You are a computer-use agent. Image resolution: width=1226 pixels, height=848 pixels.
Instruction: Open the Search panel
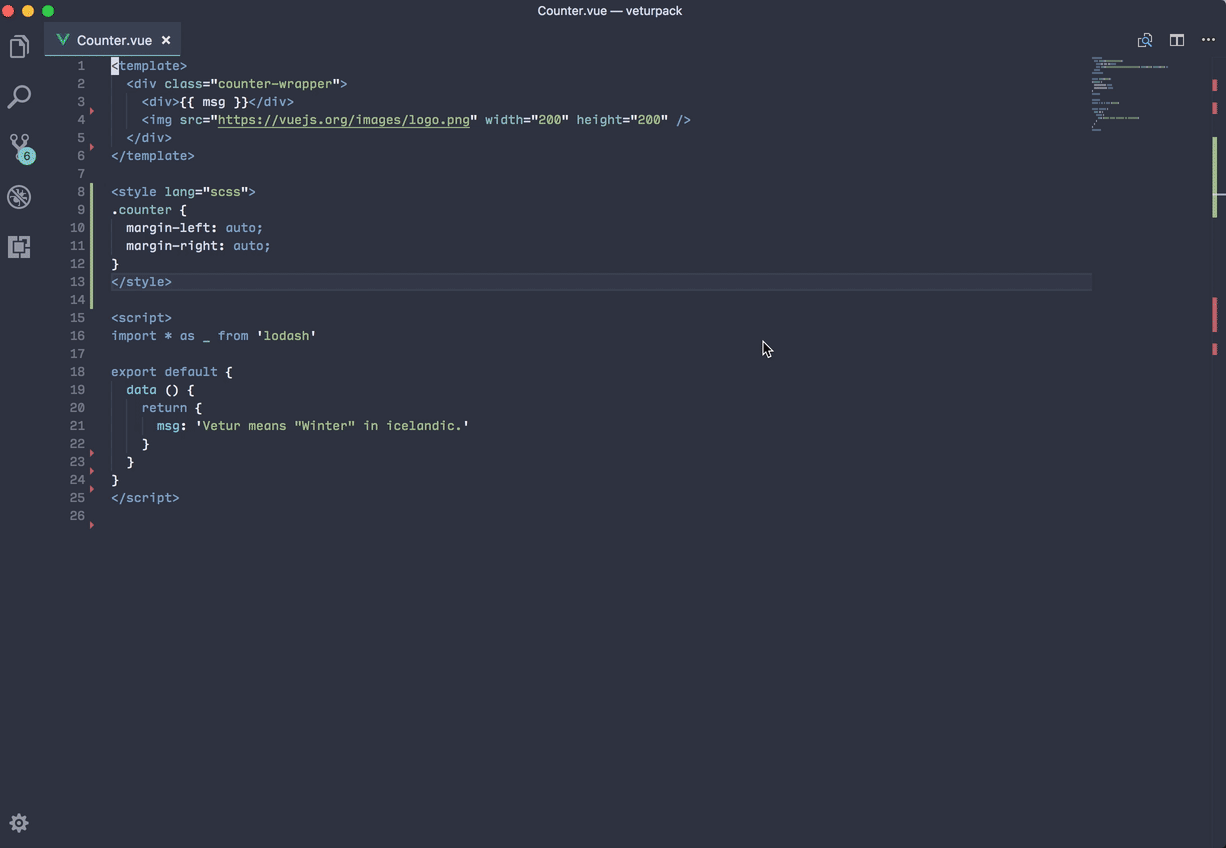19,97
